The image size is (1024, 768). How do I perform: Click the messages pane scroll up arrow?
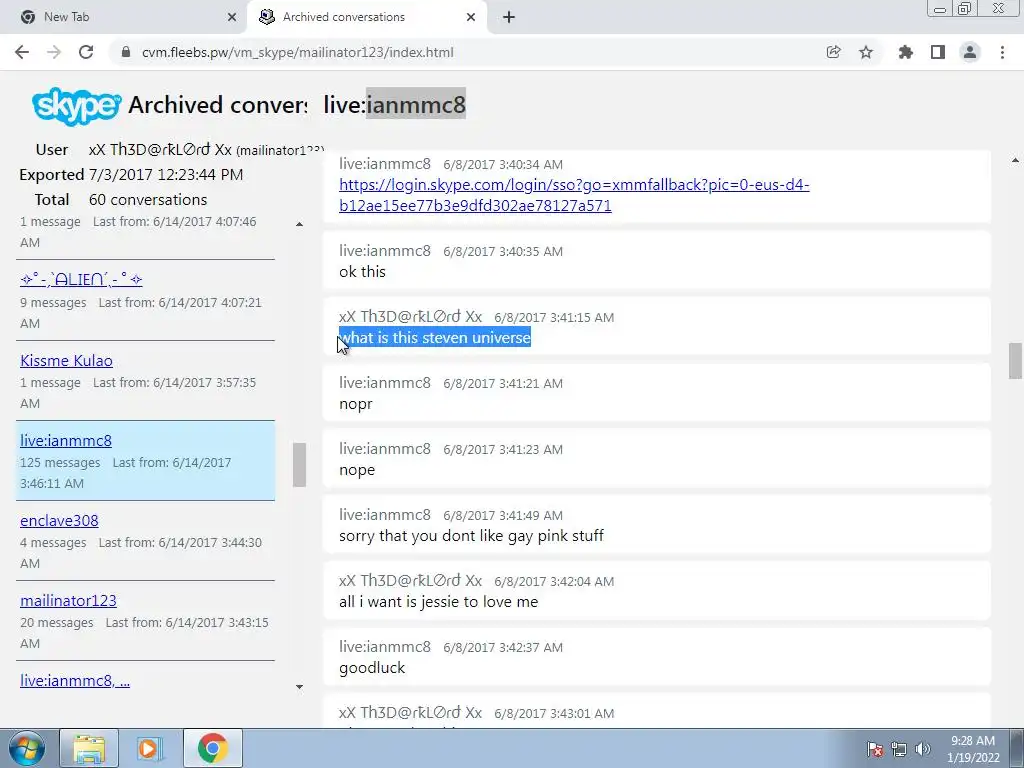[1015, 160]
